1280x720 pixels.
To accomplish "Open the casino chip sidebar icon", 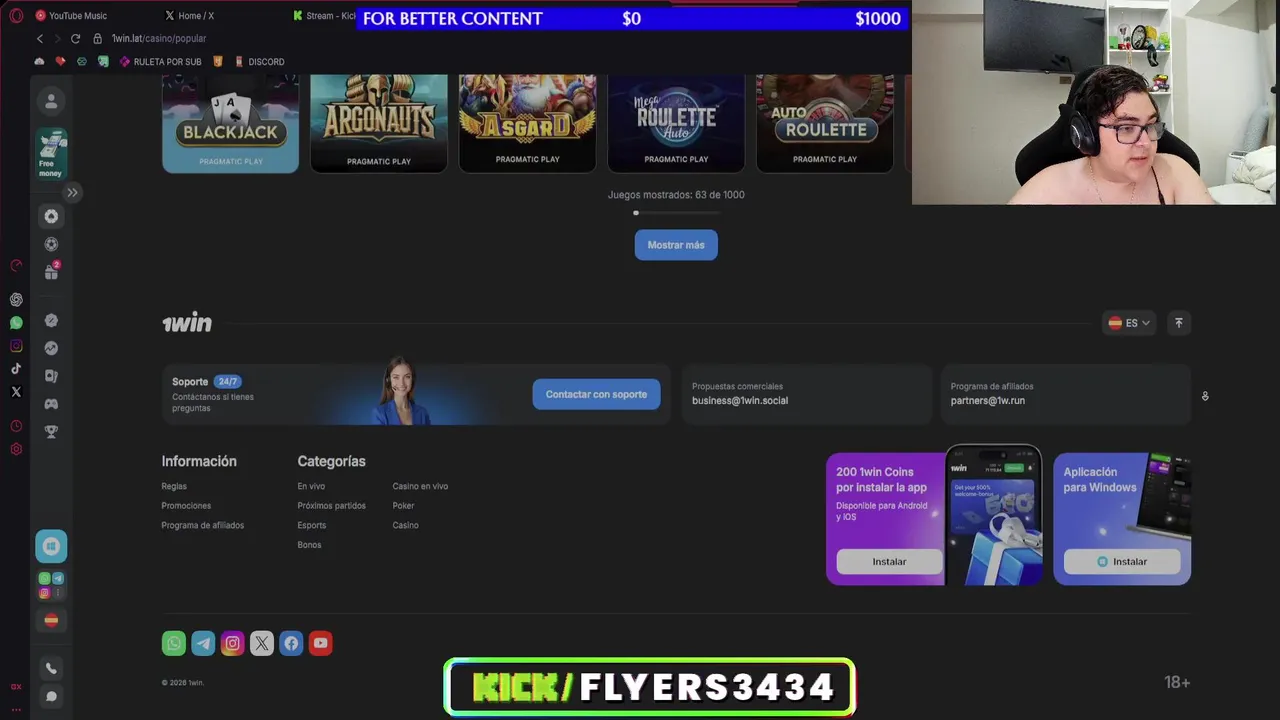I will click(x=51, y=216).
